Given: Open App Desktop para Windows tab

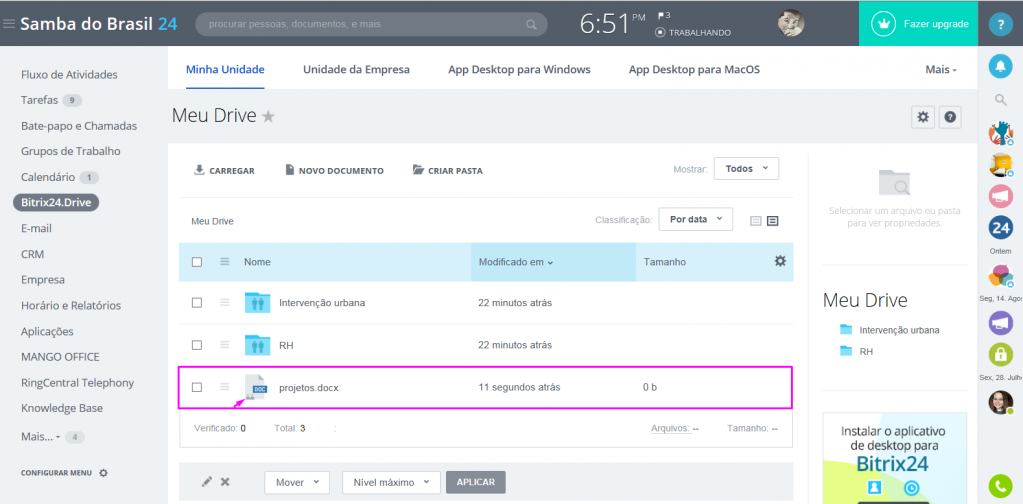Looking at the screenshot, I should 519,69.
